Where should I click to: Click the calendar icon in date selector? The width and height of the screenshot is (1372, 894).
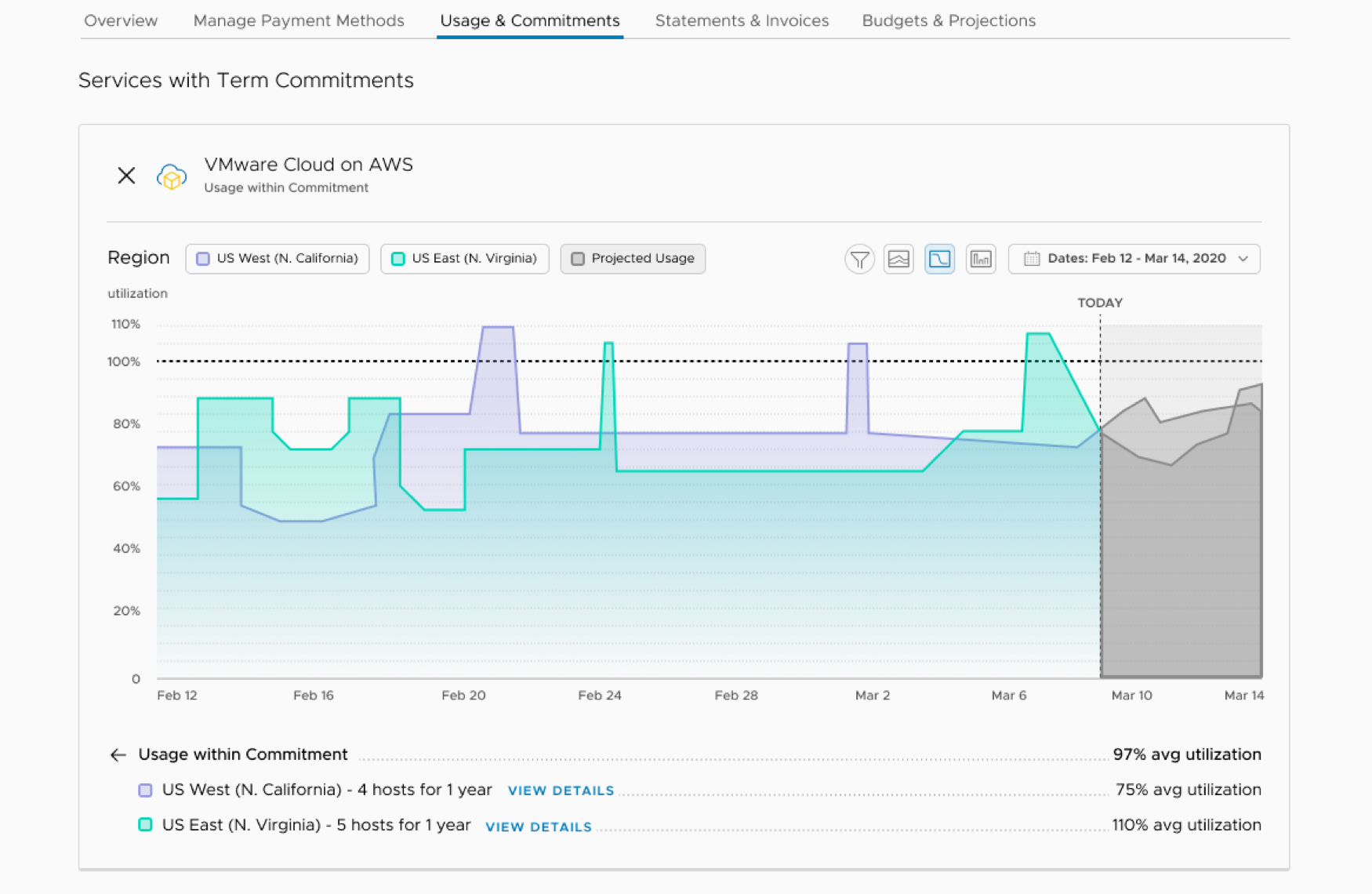click(1032, 259)
